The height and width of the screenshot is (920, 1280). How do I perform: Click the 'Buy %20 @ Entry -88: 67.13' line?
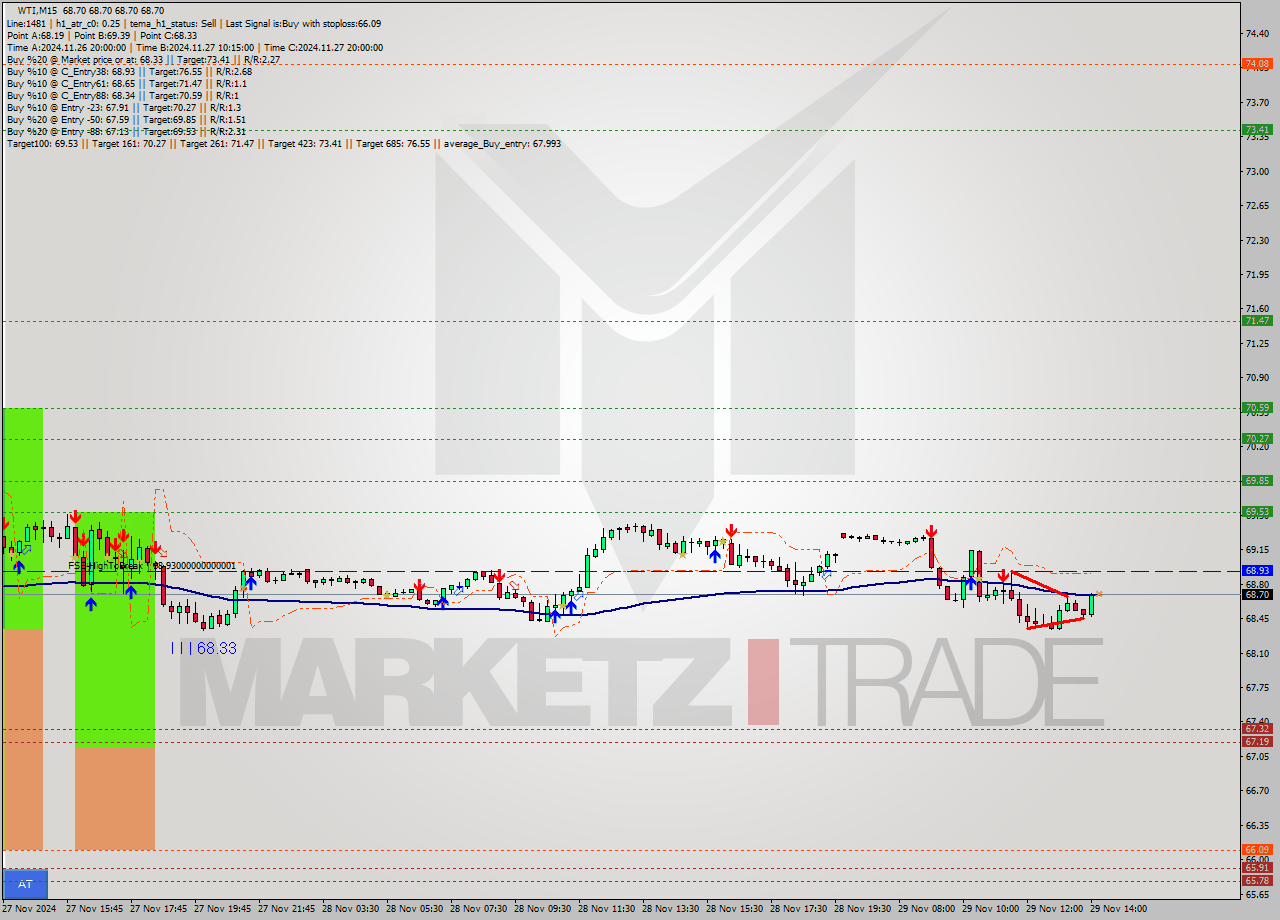click(x=126, y=131)
